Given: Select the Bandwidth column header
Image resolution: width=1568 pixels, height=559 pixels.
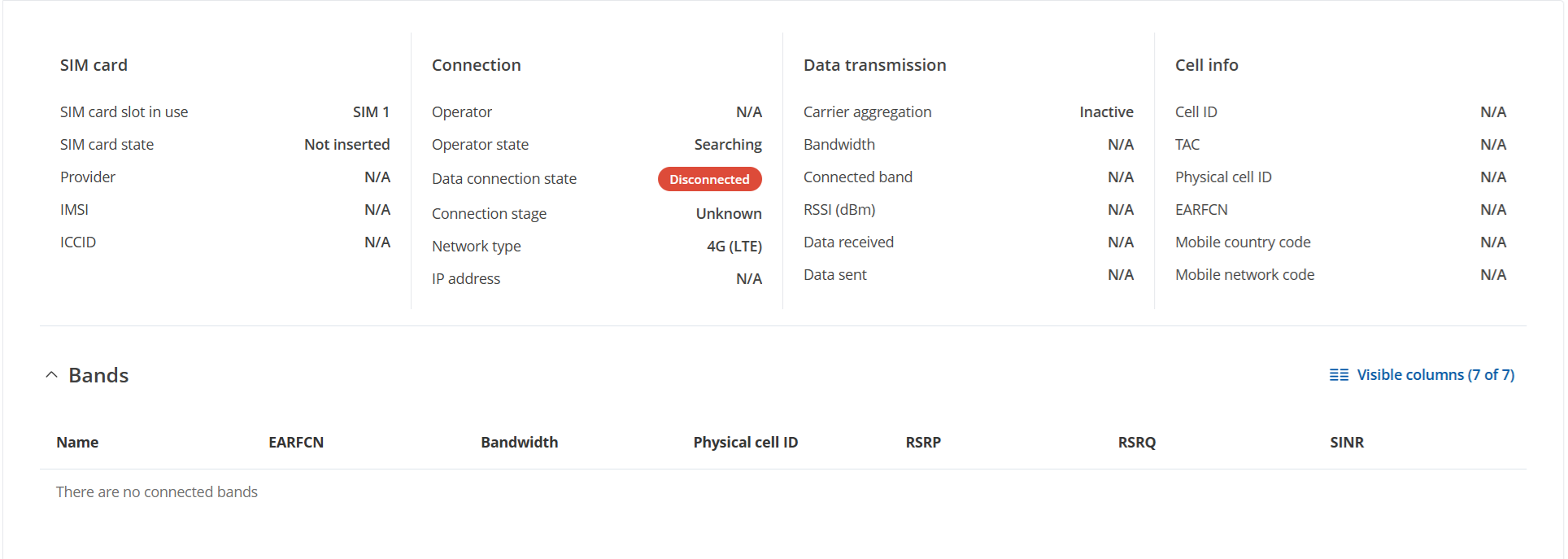Looking at the screenshot, I should [x=519, y=443].
